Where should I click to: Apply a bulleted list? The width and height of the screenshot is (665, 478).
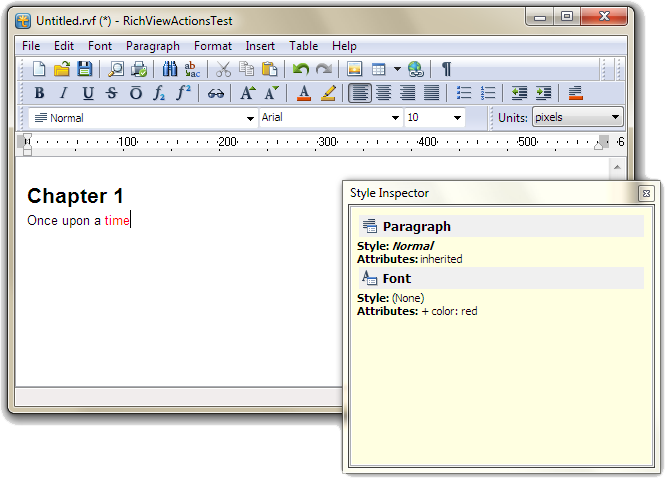click(464, 93)
